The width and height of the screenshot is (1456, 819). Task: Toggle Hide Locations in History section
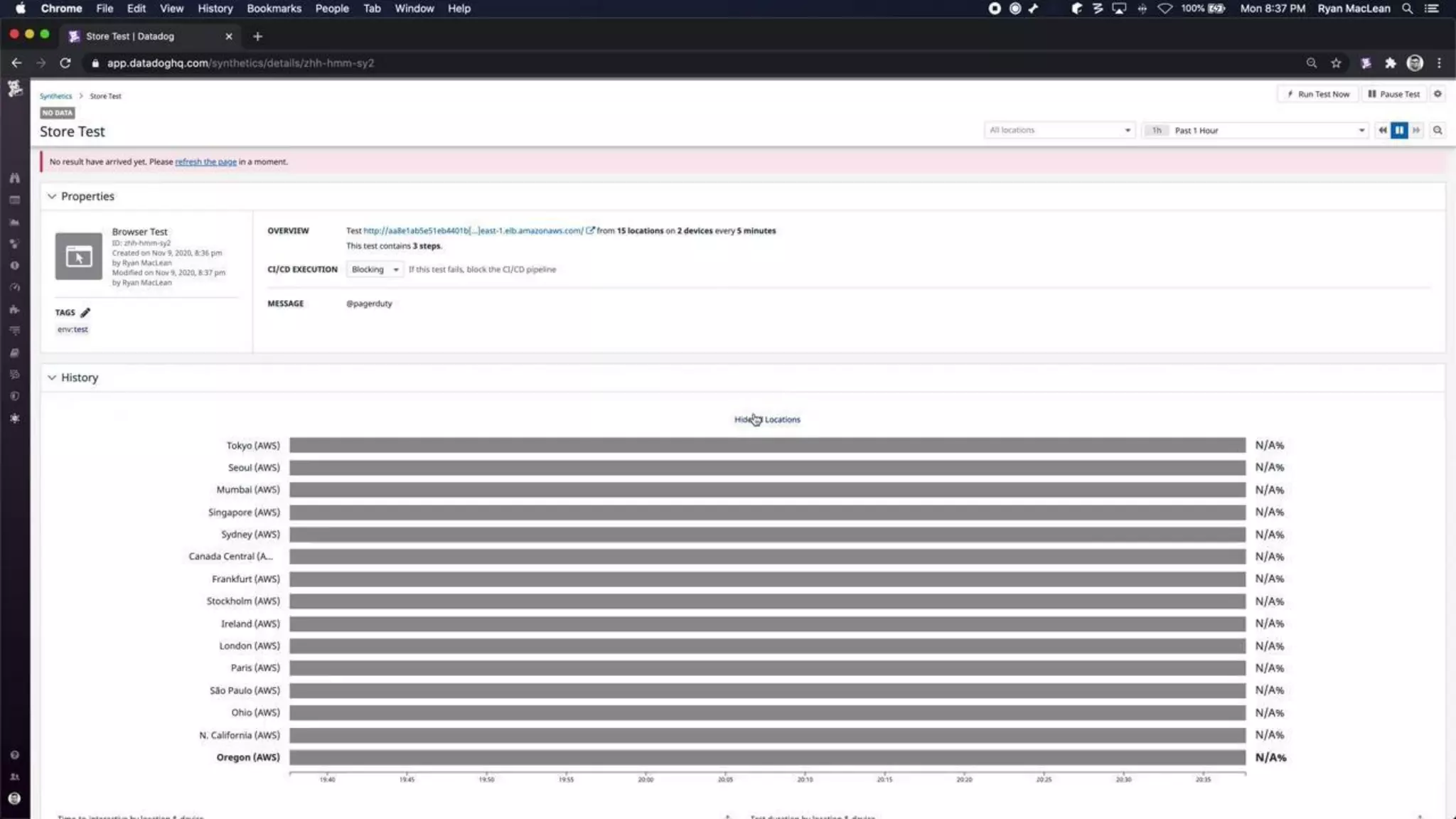(x=767, y=419)
